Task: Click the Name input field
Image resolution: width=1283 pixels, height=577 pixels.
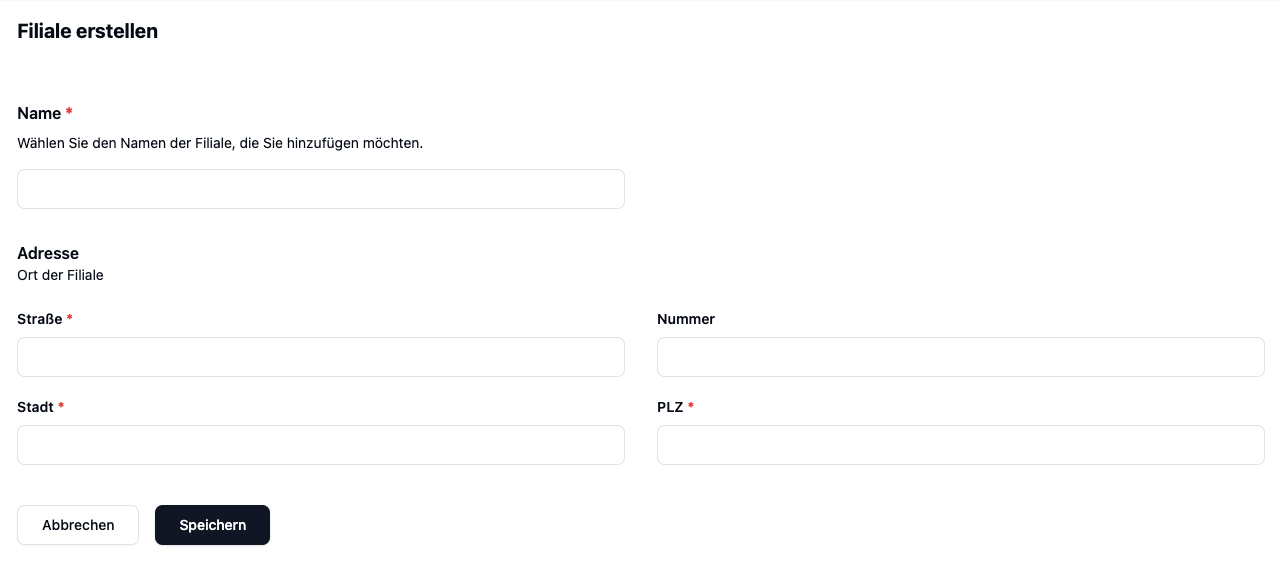Action: click(x=321, y=189)
